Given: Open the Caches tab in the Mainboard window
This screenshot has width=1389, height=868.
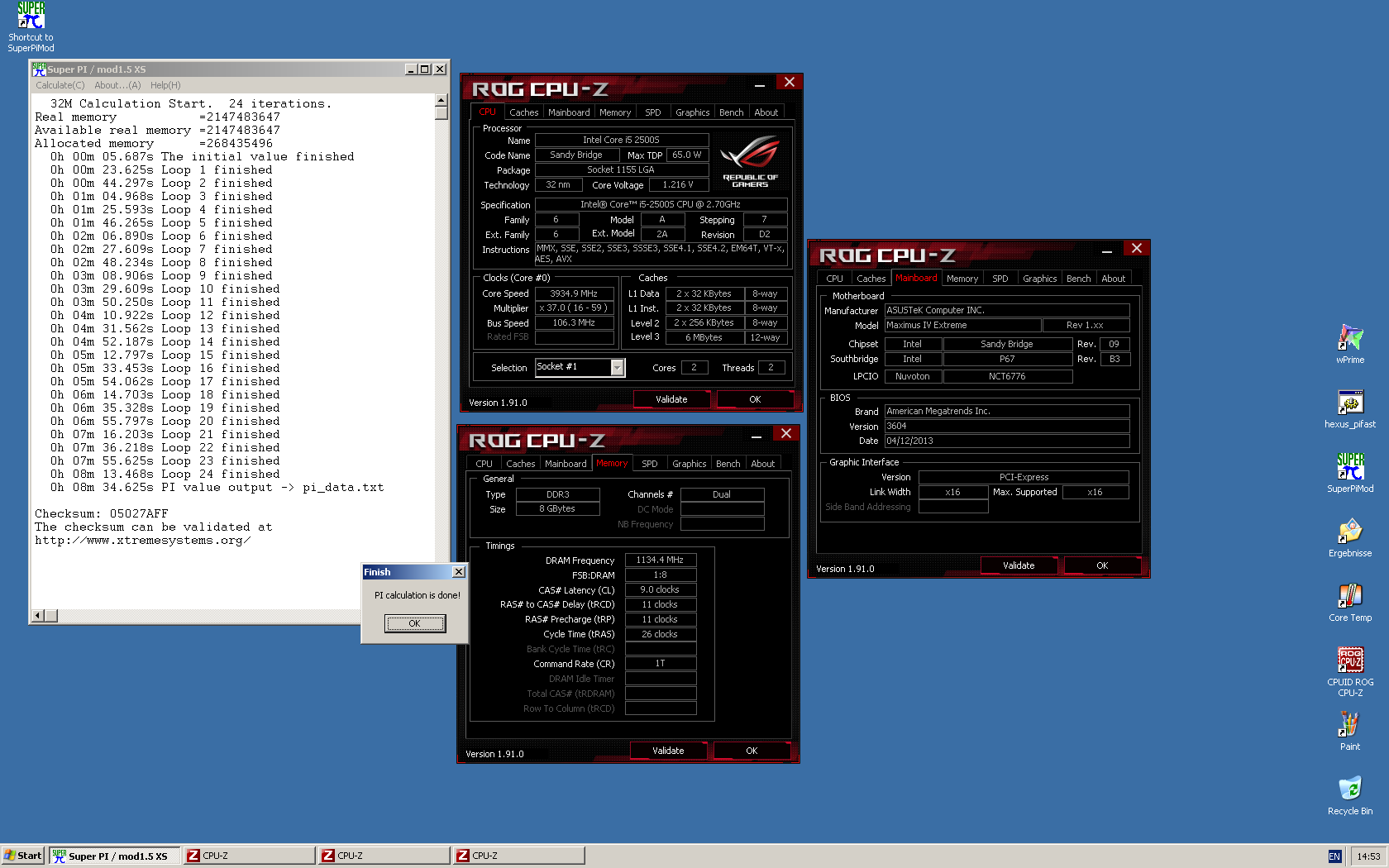Looking at the screenshot, I should tap(871, 279).
